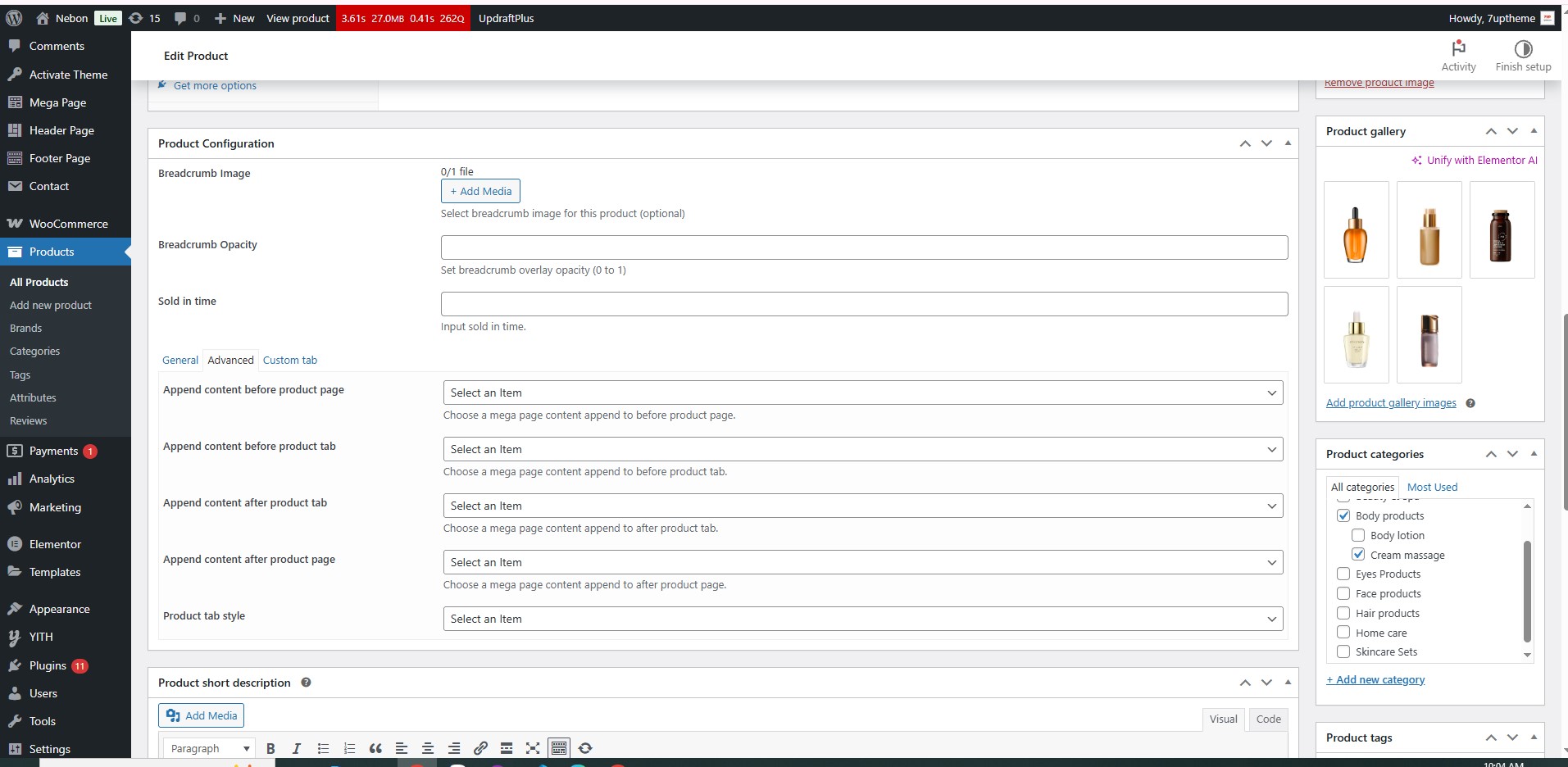Viewport: 1568px width, 767px height.
Task: Open Append content before product page dropdown
Action: coord(862,393)
